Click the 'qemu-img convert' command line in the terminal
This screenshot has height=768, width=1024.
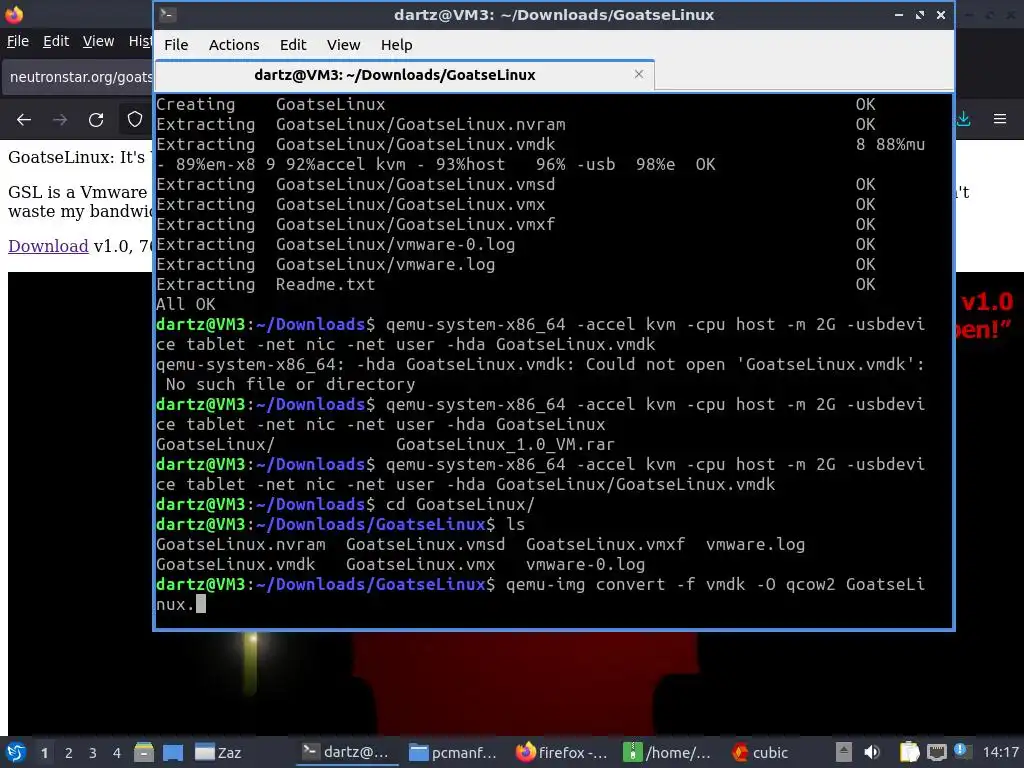(x=541, y=594)
